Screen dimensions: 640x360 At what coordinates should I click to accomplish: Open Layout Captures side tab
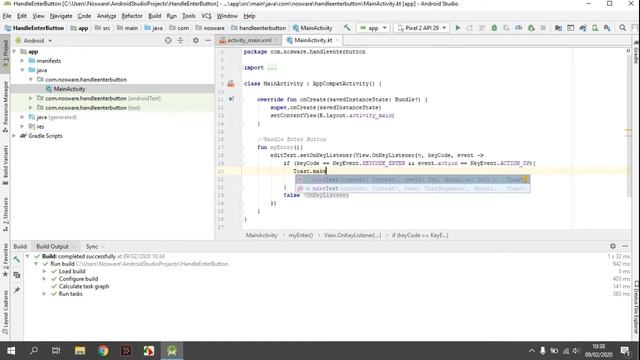point(5,312)
